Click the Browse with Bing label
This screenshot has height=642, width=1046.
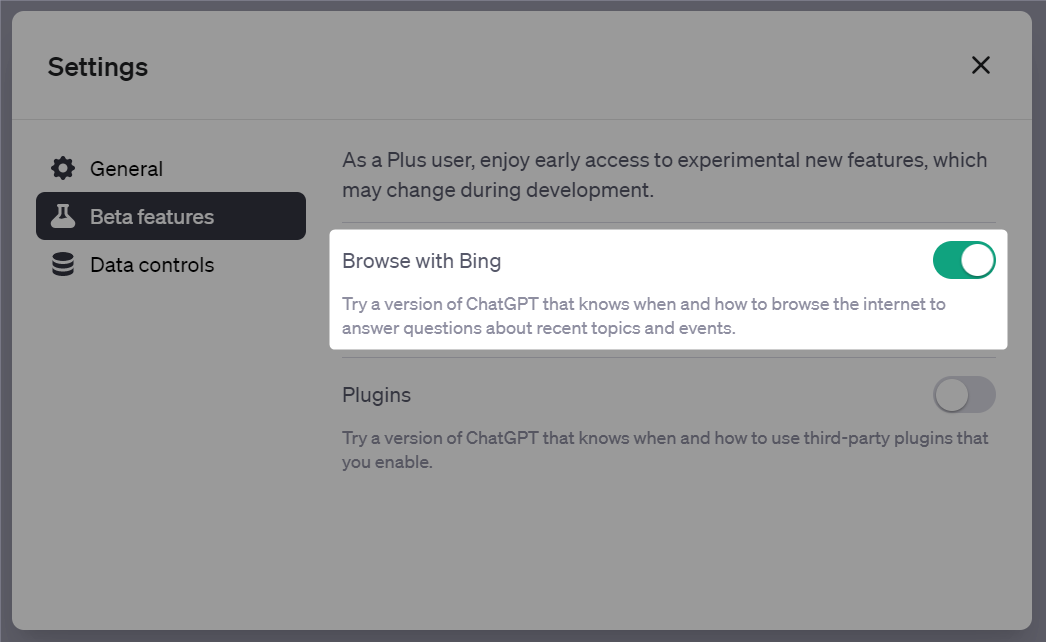[422, 261]
